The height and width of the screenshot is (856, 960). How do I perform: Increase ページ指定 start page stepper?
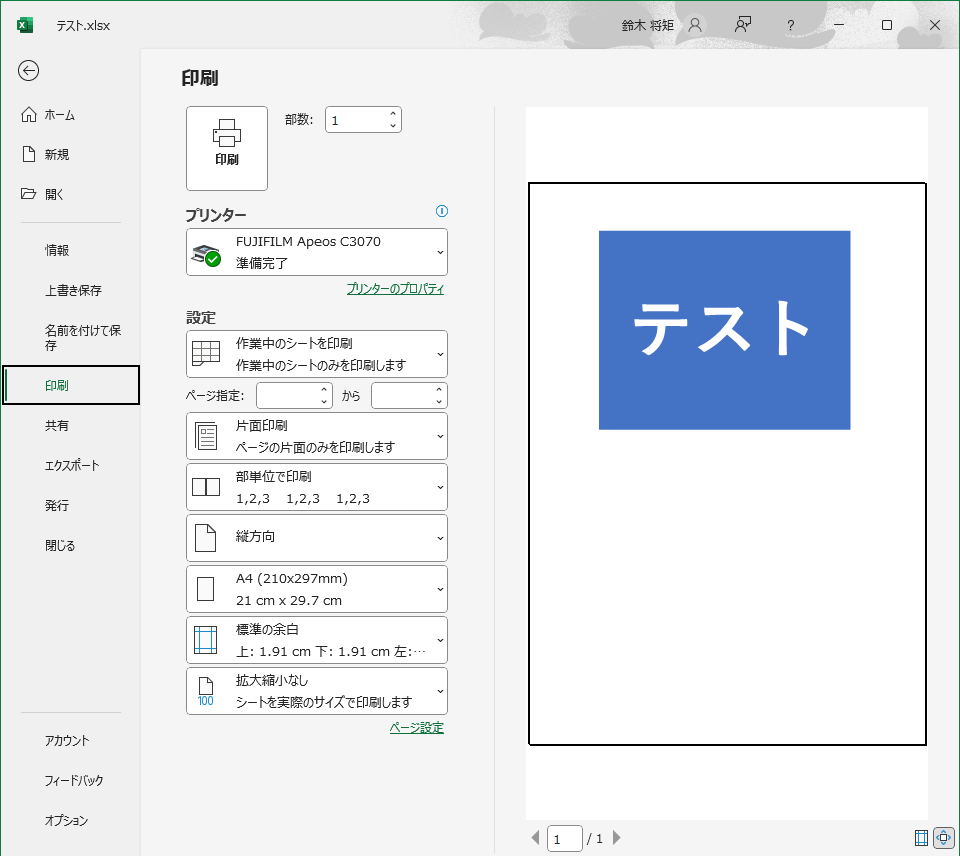point(324,389)
